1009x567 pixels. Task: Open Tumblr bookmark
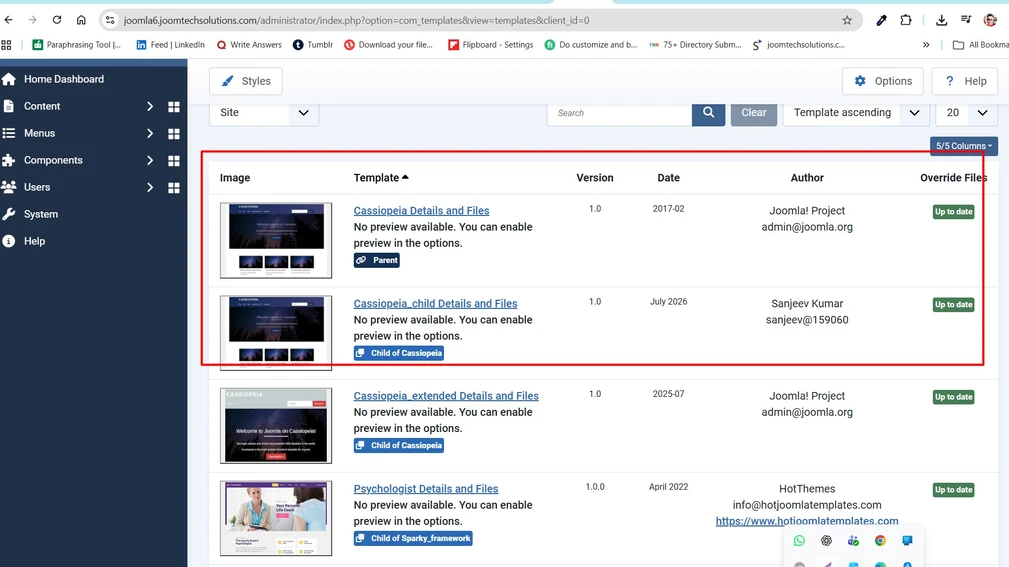313,45
